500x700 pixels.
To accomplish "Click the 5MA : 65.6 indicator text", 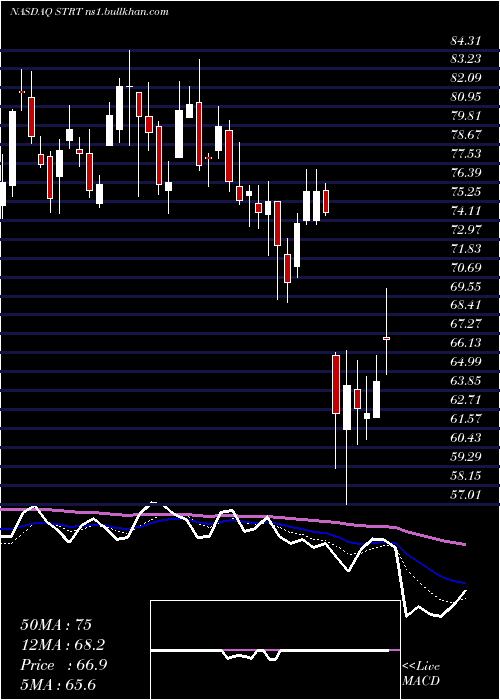I will click(58, 684).
